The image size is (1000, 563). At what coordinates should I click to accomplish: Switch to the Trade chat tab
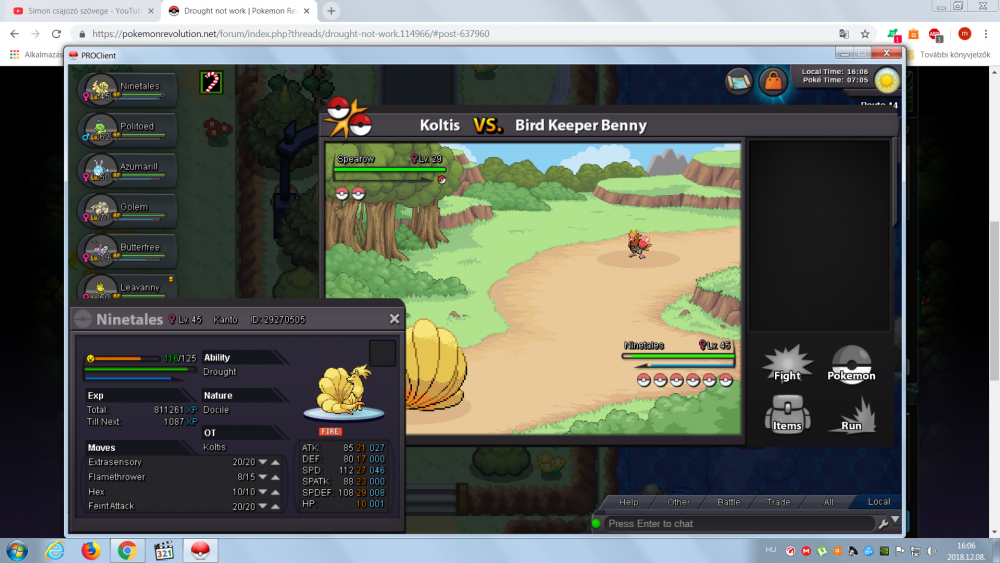point(778,502)
